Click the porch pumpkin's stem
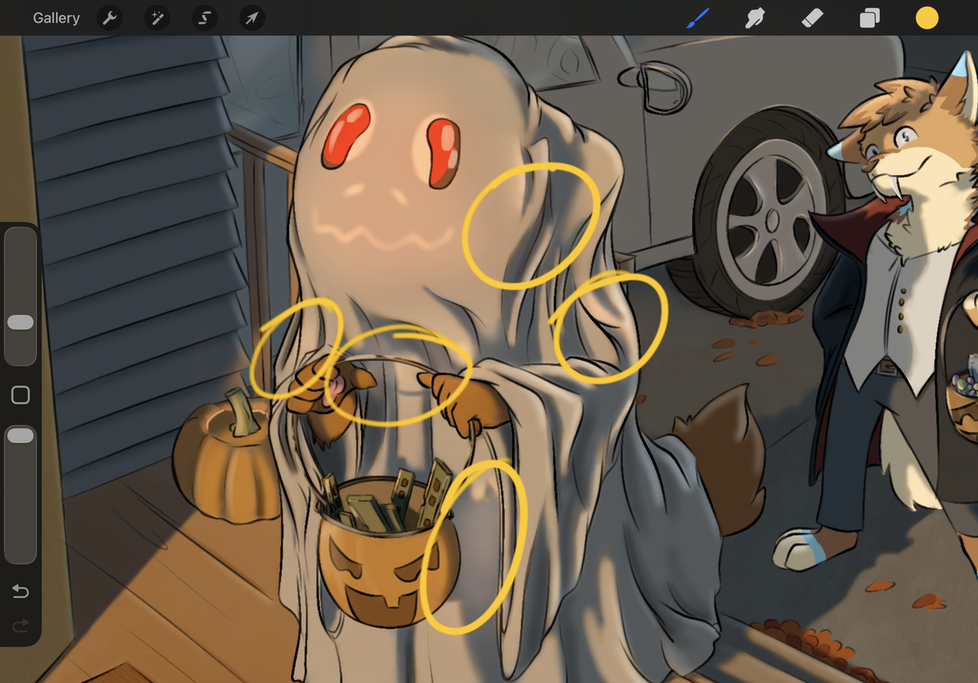Viewport: 978px width, 683px height. click(240, 412)
